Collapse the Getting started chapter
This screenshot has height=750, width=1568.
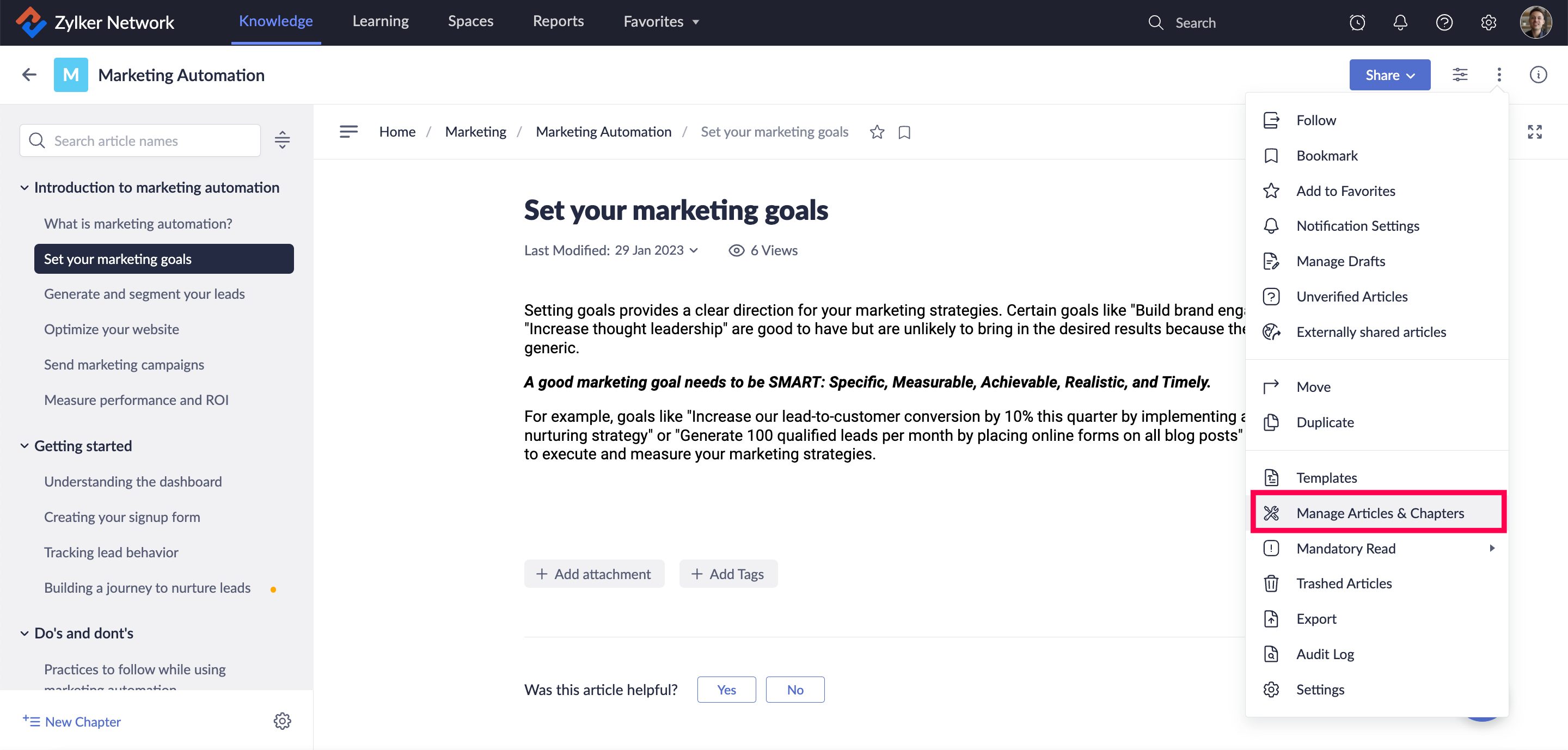point(24,446)
